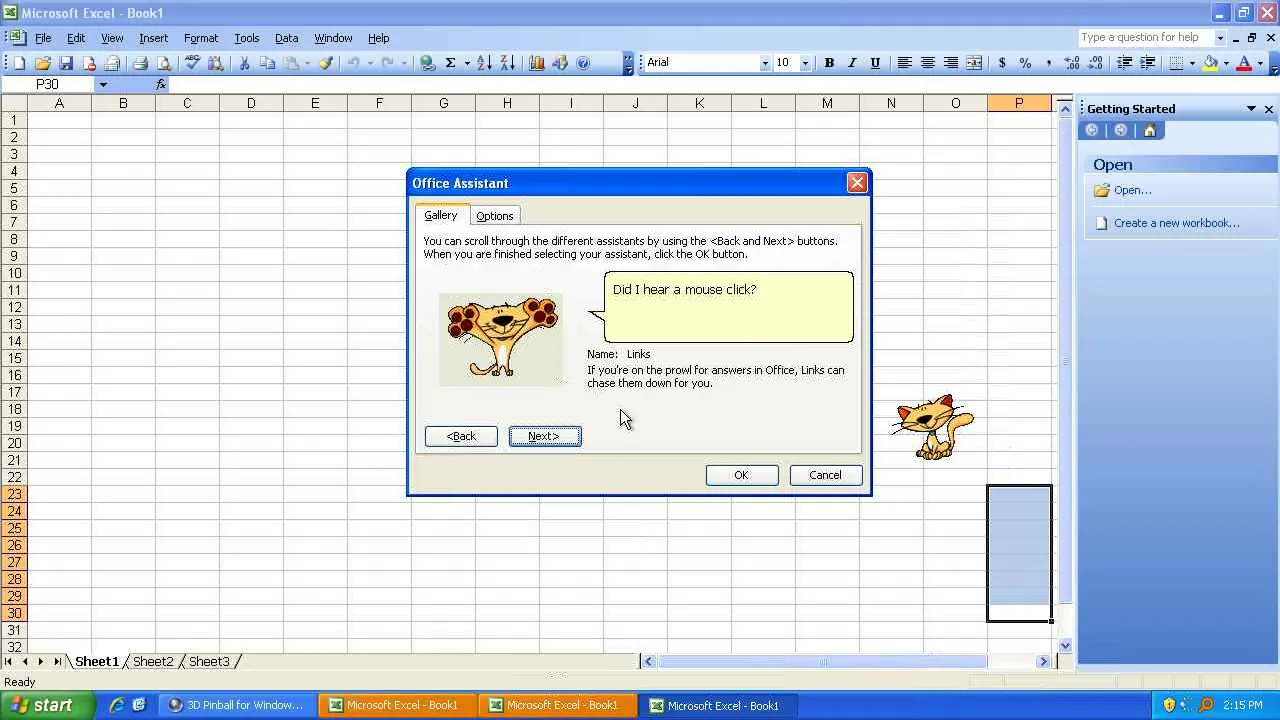Open the Borders dropdown arrow
1280x720 pixels.
pyautogui.click(x=1192, y=63)
